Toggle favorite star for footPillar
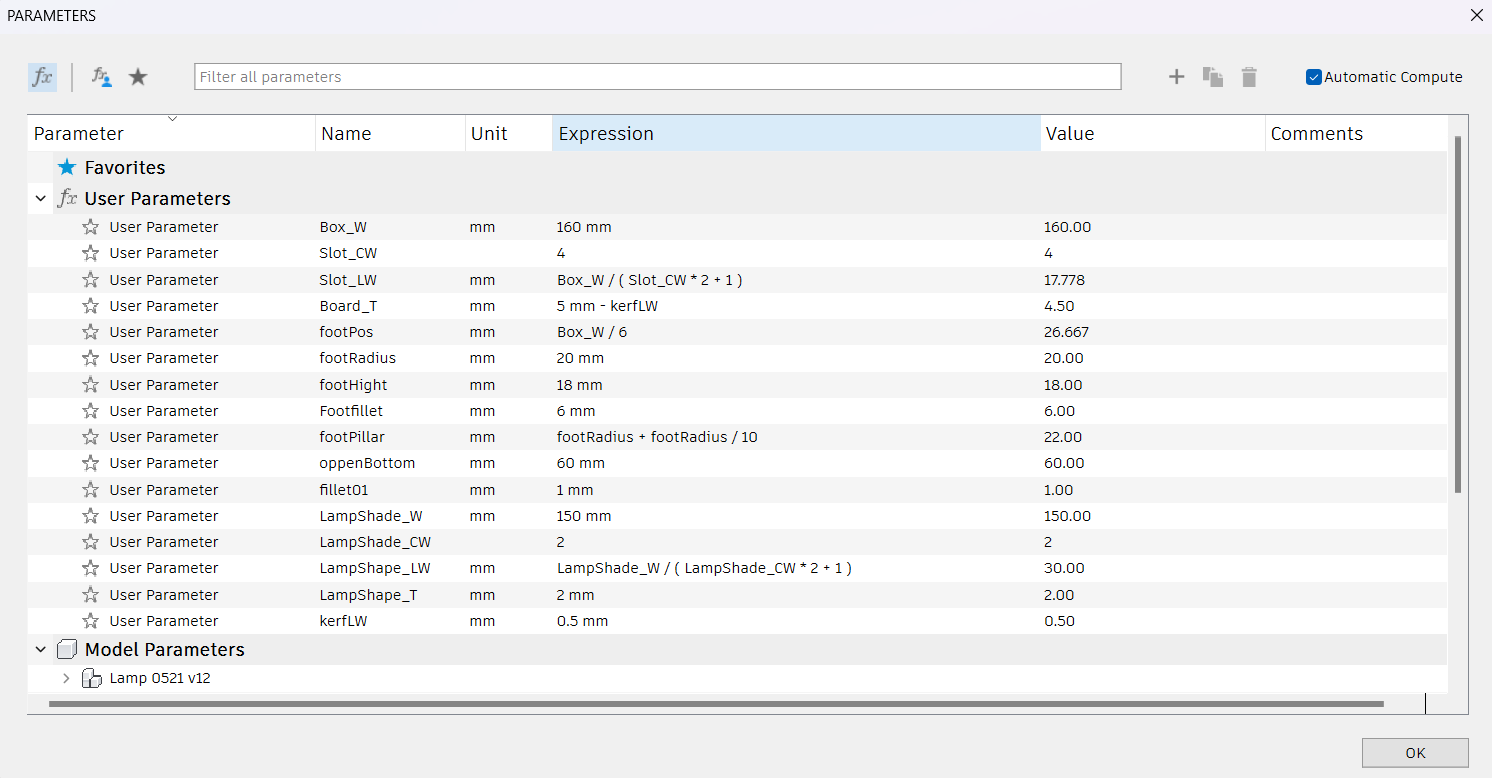This screenshot has height=778, width=1492. [91, 437]
